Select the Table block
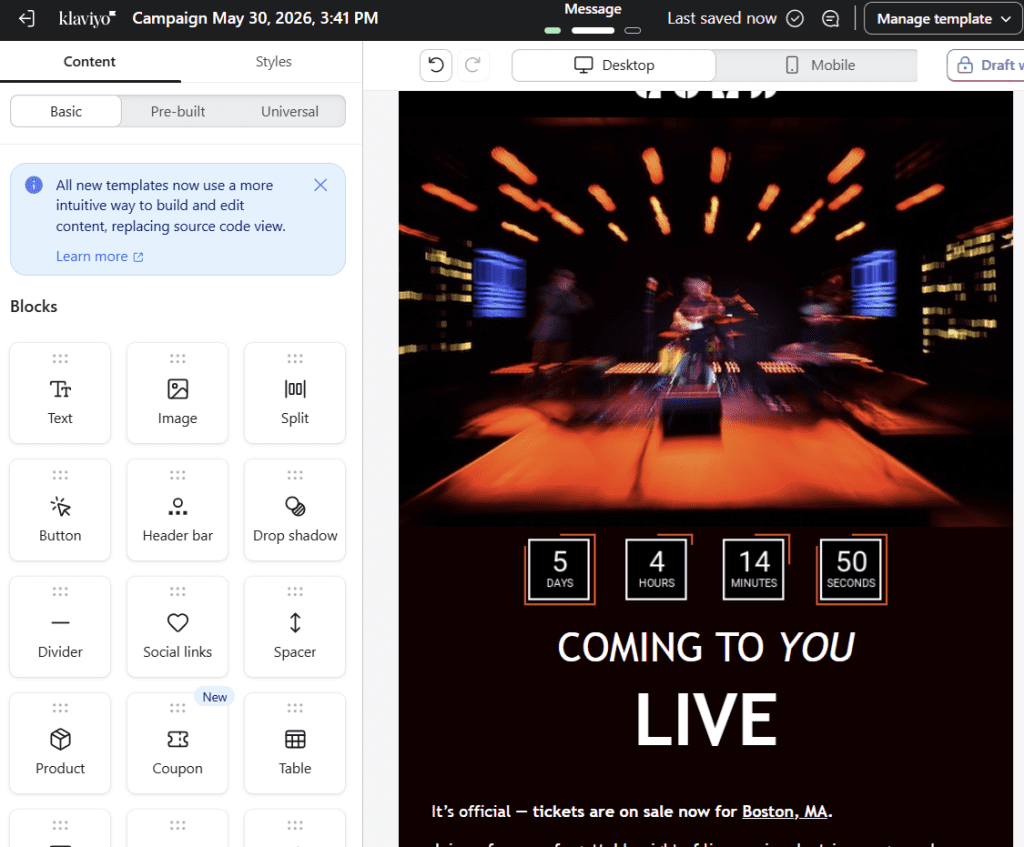Viewport: 1024px width, 847px height. 295,743
